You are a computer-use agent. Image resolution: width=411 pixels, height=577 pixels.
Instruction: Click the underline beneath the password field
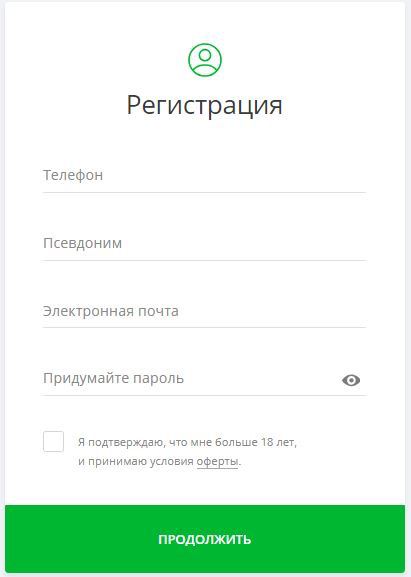click(204, 395)
